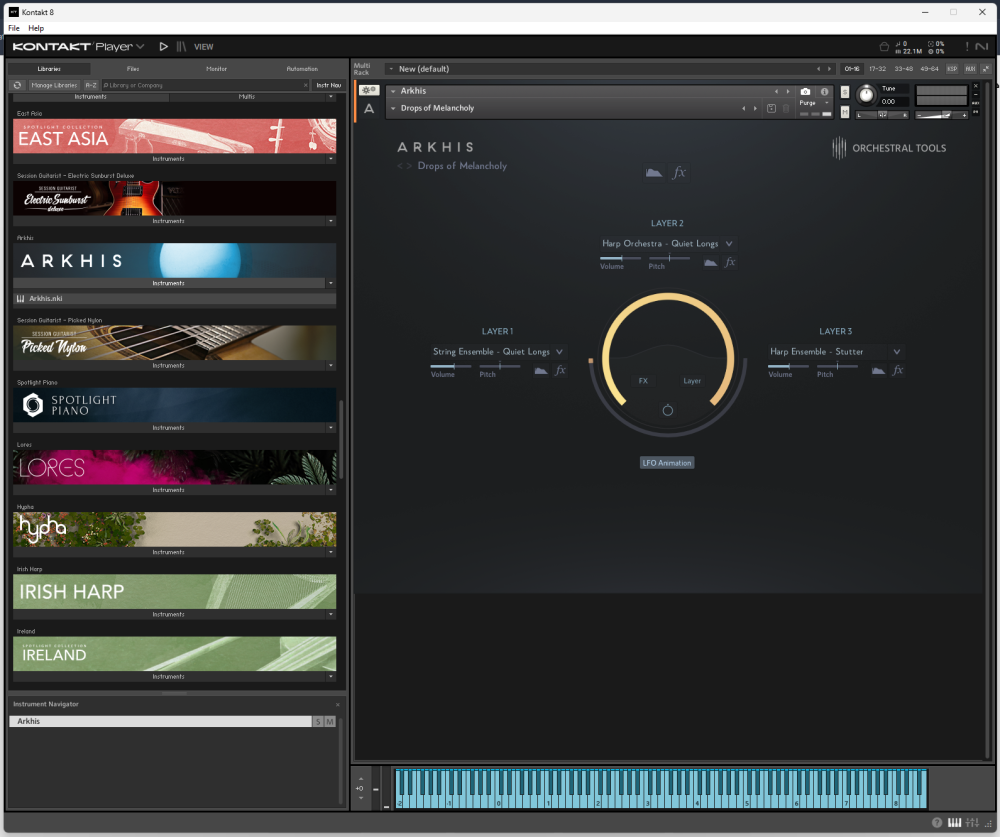Open Layer 3 envelope icon
Image resolution: width=1000 pixels, height=837 pixels.
pyautogui.click(x=878, y=371)
